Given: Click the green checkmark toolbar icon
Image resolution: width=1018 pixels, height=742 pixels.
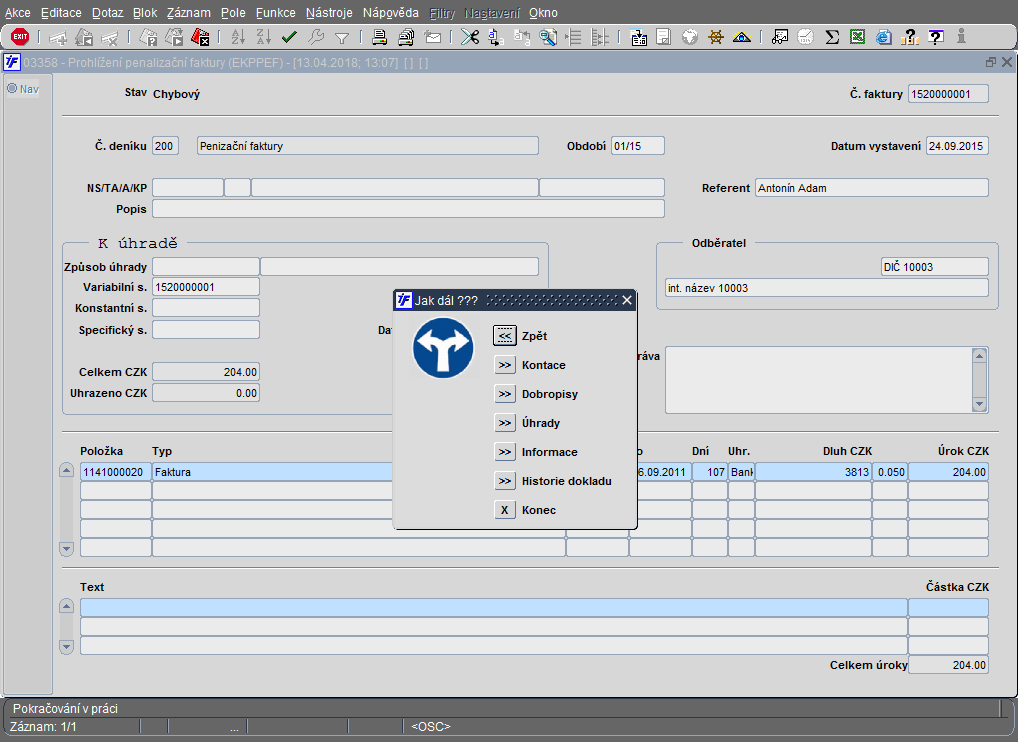Looking at the screenshot, I should click(x=289, y=37).
